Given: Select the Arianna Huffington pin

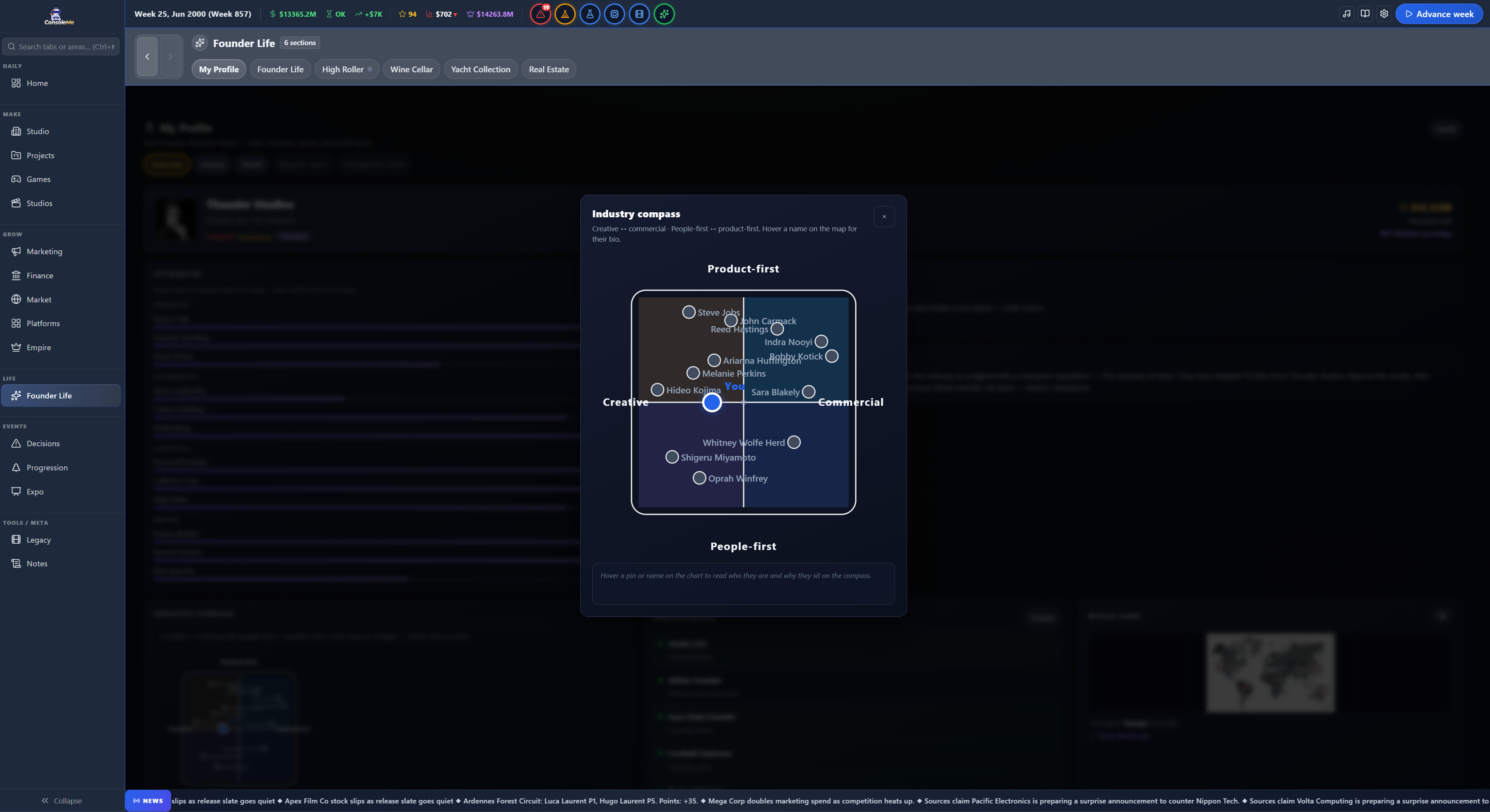Looking at the screenshot, I should pos(714,360).
